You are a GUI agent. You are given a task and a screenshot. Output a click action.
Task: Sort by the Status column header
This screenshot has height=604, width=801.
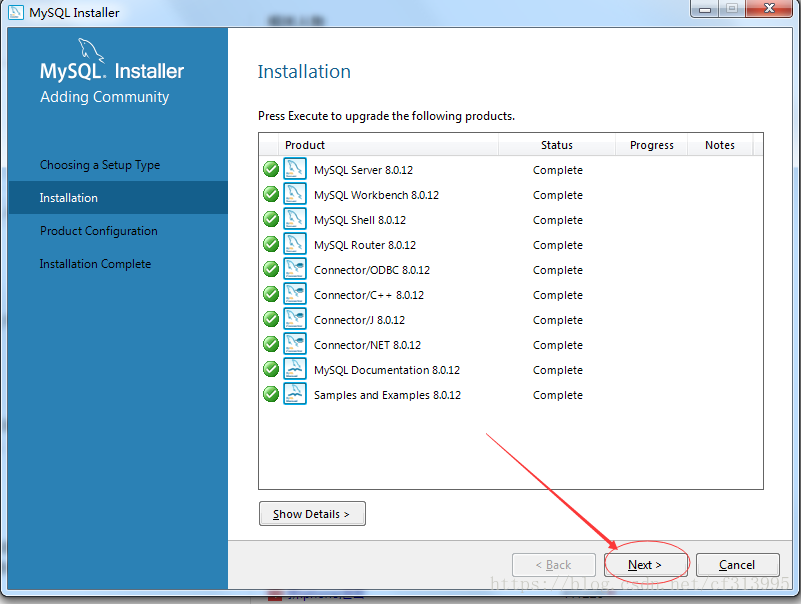point(557,145)
